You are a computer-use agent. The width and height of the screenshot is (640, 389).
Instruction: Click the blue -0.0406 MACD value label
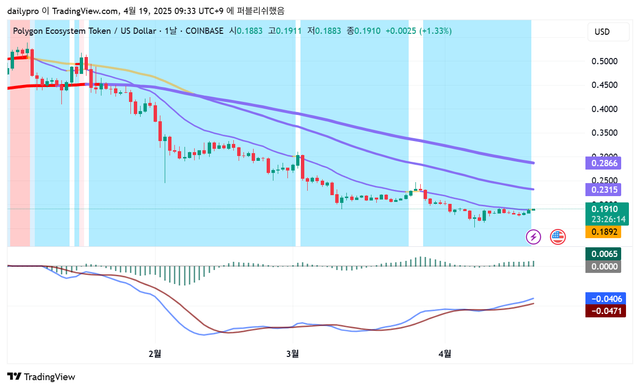pos(606,299)
